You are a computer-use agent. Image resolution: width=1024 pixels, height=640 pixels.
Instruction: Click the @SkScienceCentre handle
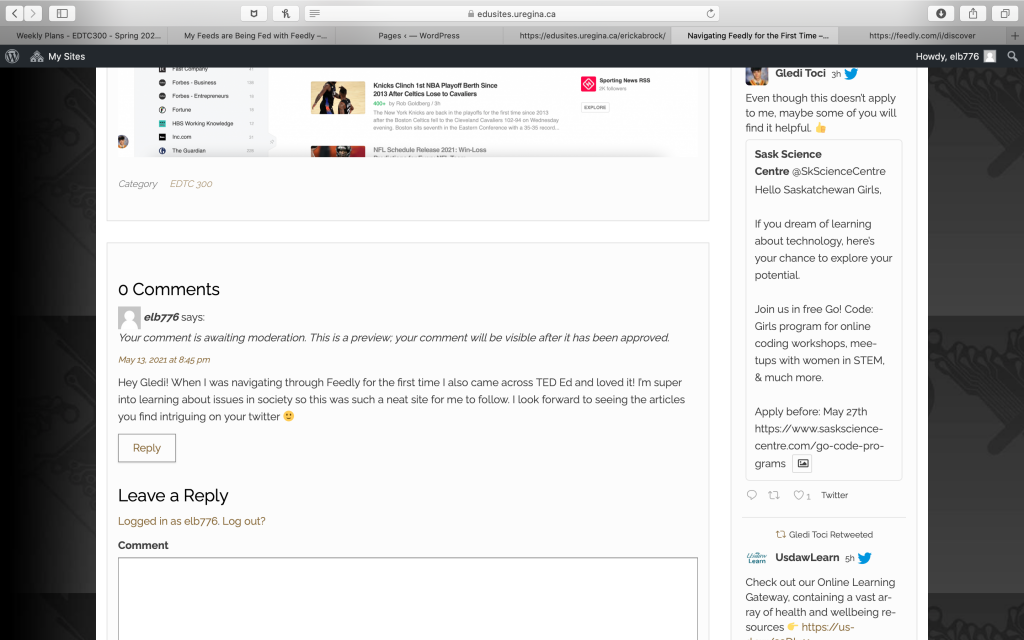point(839,171)
